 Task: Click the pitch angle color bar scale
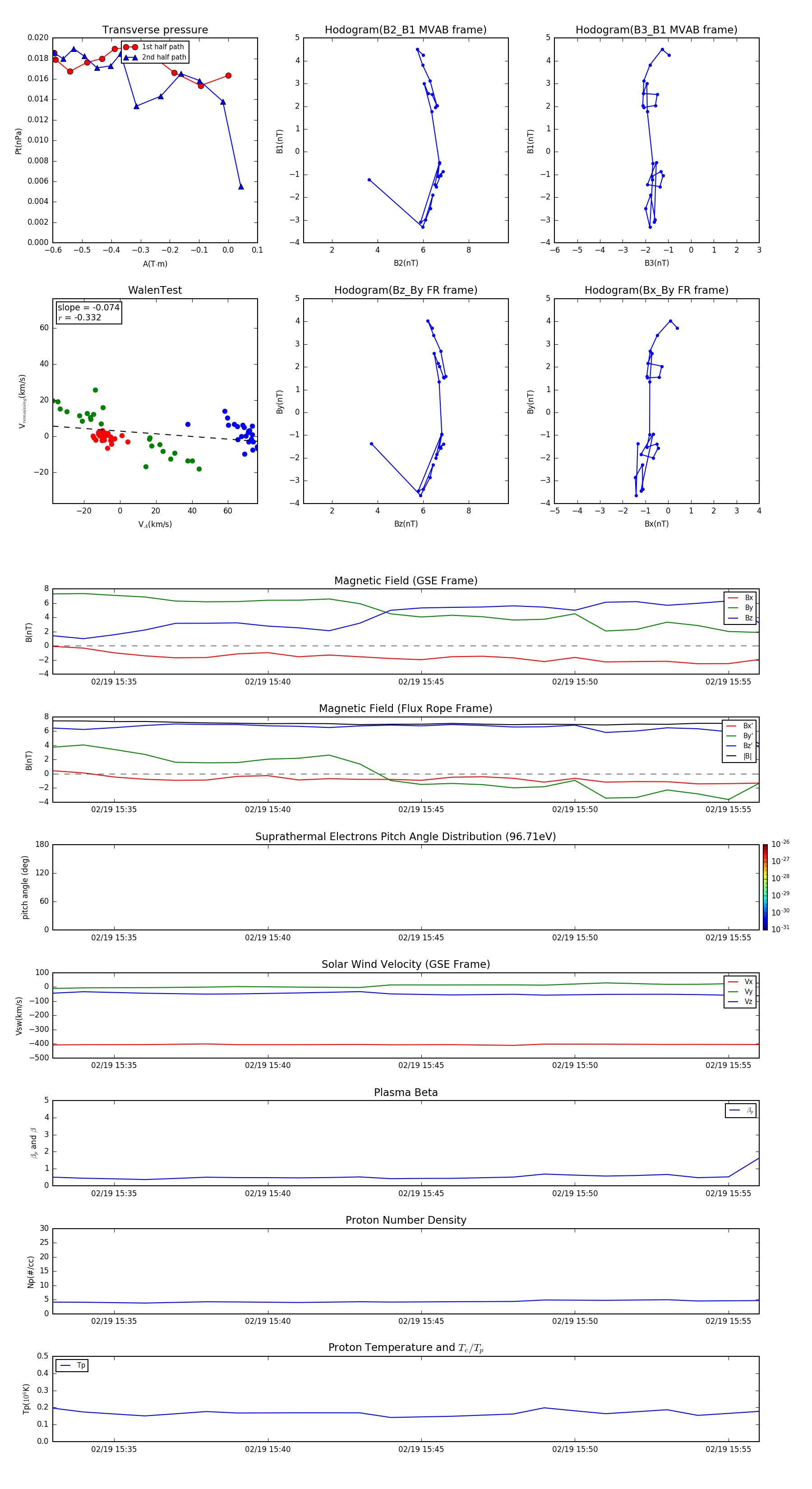(765, 887)
